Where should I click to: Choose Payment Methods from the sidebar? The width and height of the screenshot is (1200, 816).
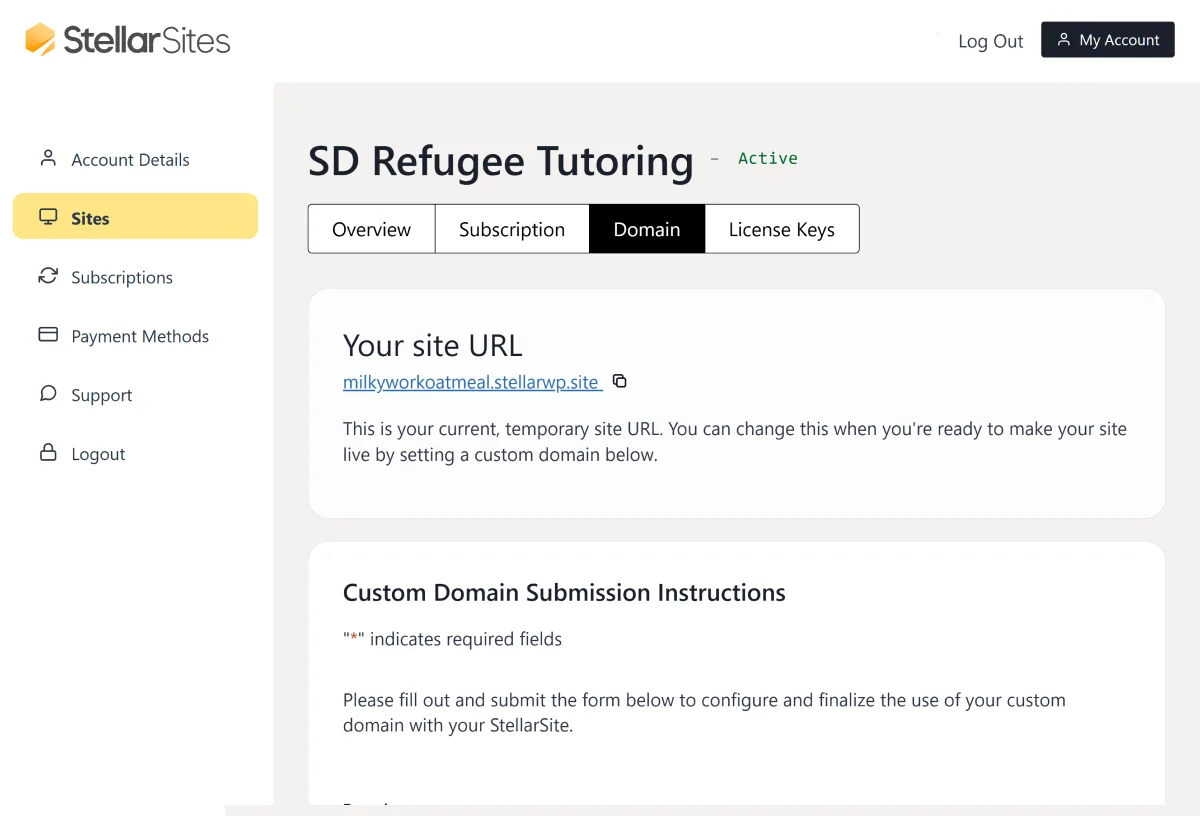[140, 335]
